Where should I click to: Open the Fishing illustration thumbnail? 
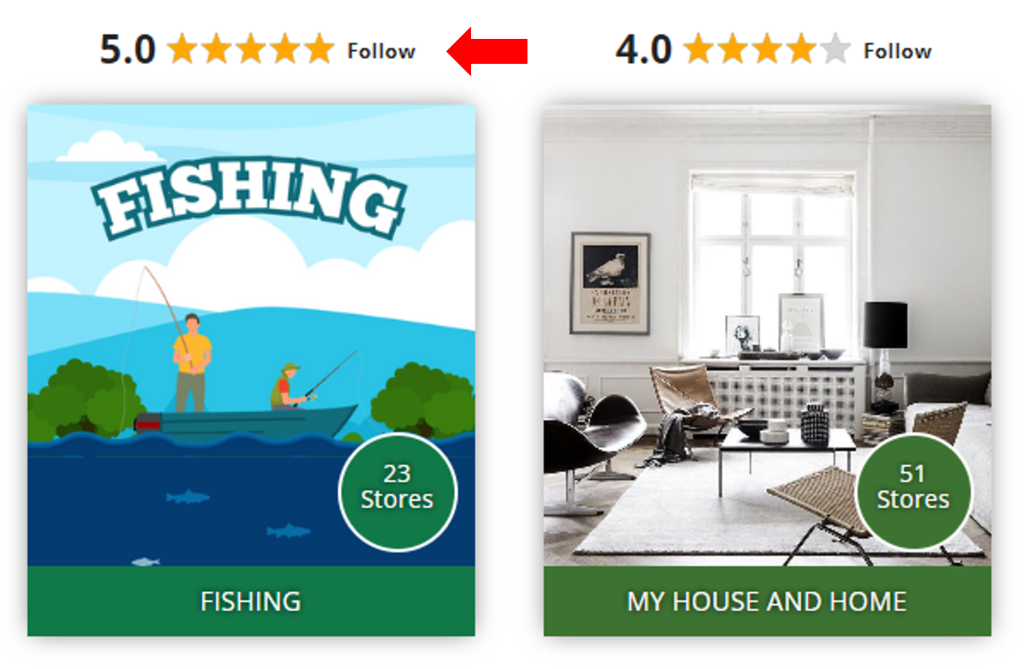pyautogui.click(x=251, y=335)
